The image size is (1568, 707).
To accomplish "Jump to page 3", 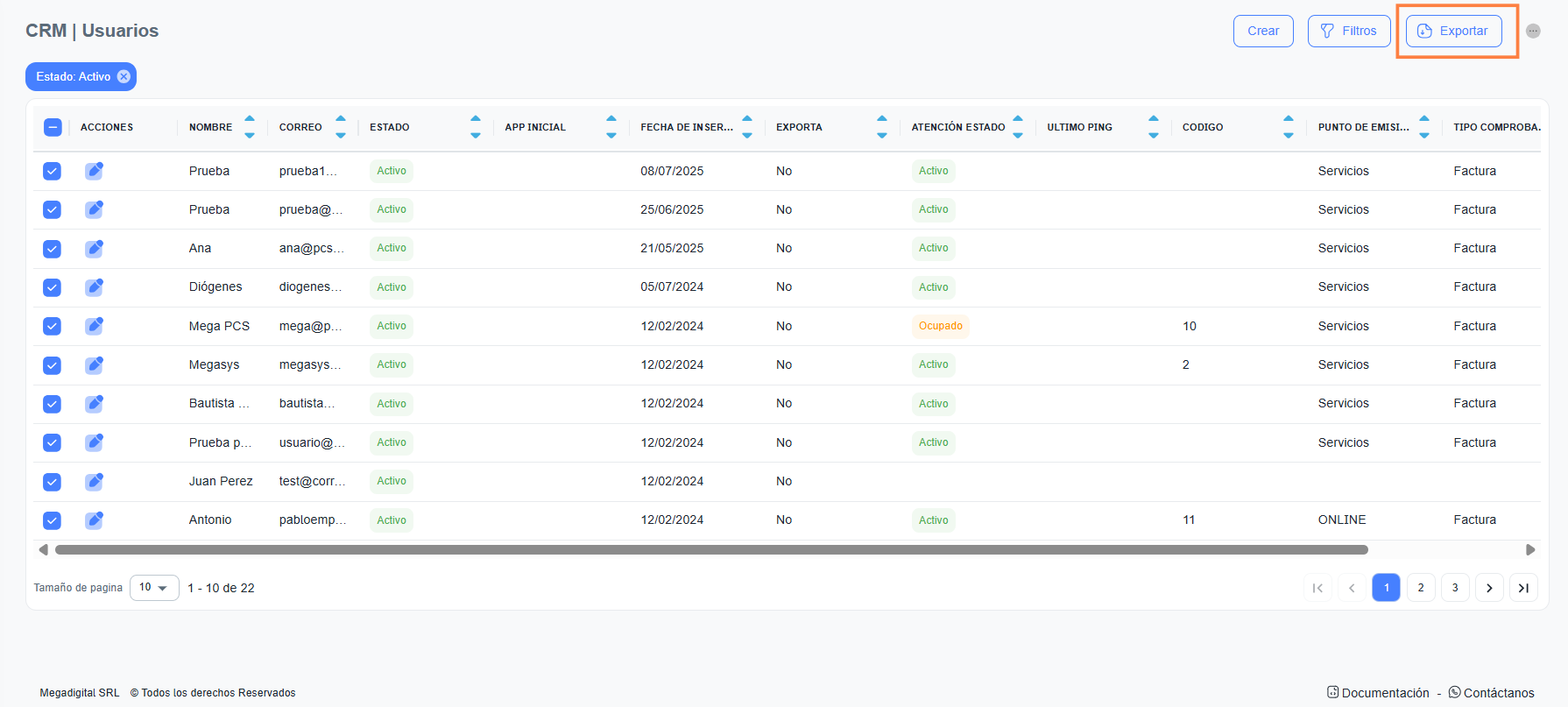I will [x=1455, y=588].
